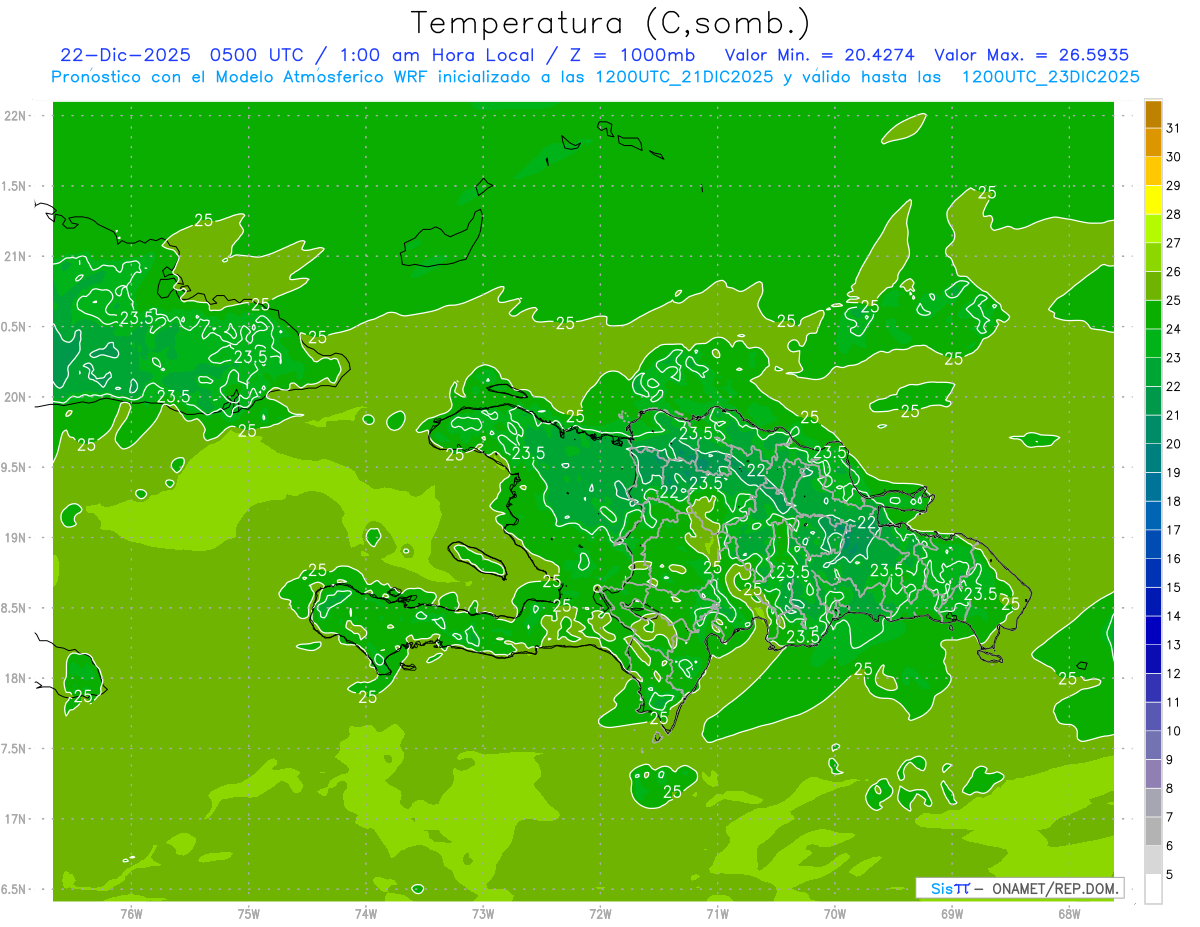
Task: Click the "70W" longitude axis label
Action: click(x=835, y=913)
